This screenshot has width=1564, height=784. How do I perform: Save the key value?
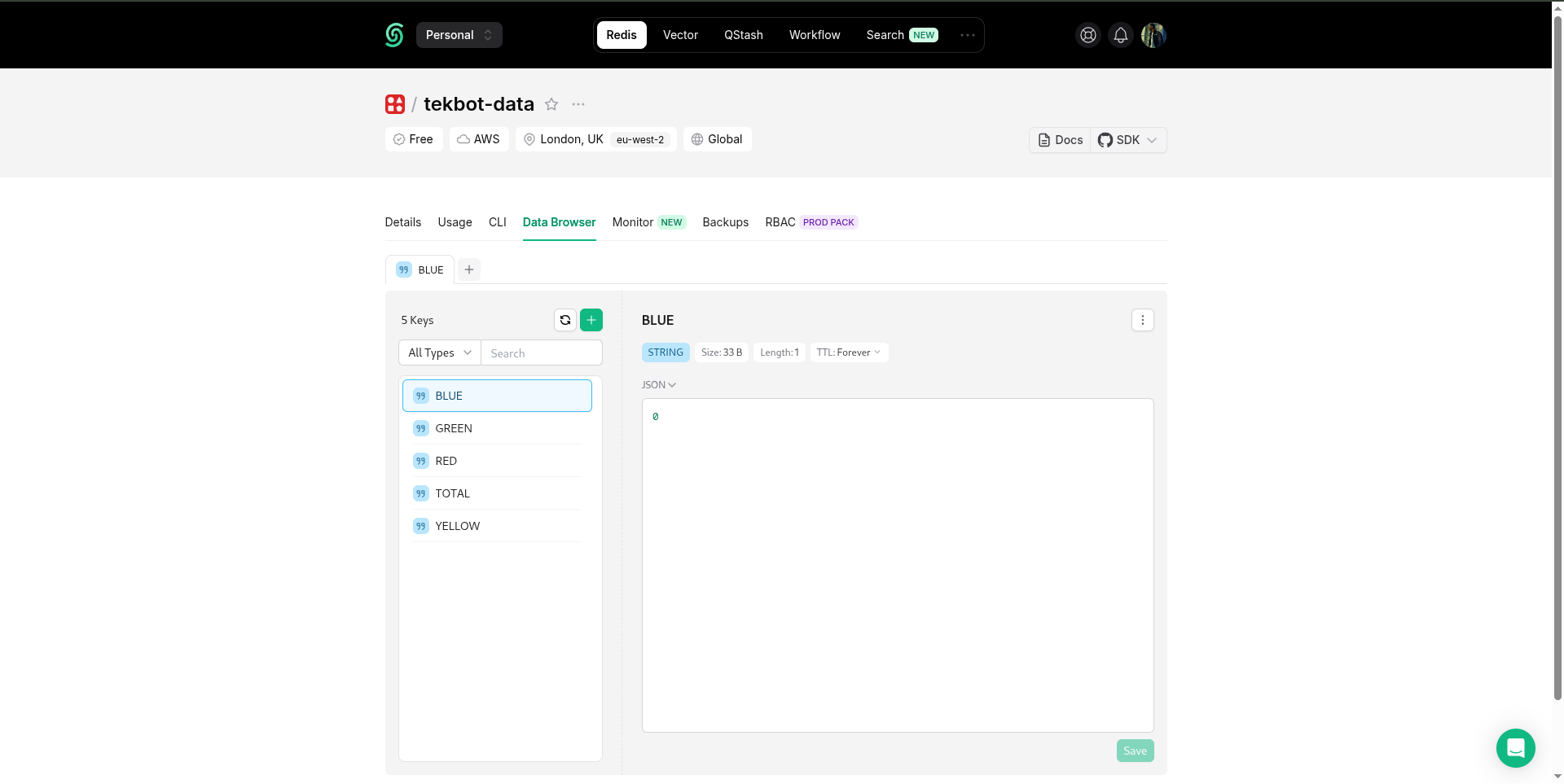pyautogui.click(x=1136, y=751)
